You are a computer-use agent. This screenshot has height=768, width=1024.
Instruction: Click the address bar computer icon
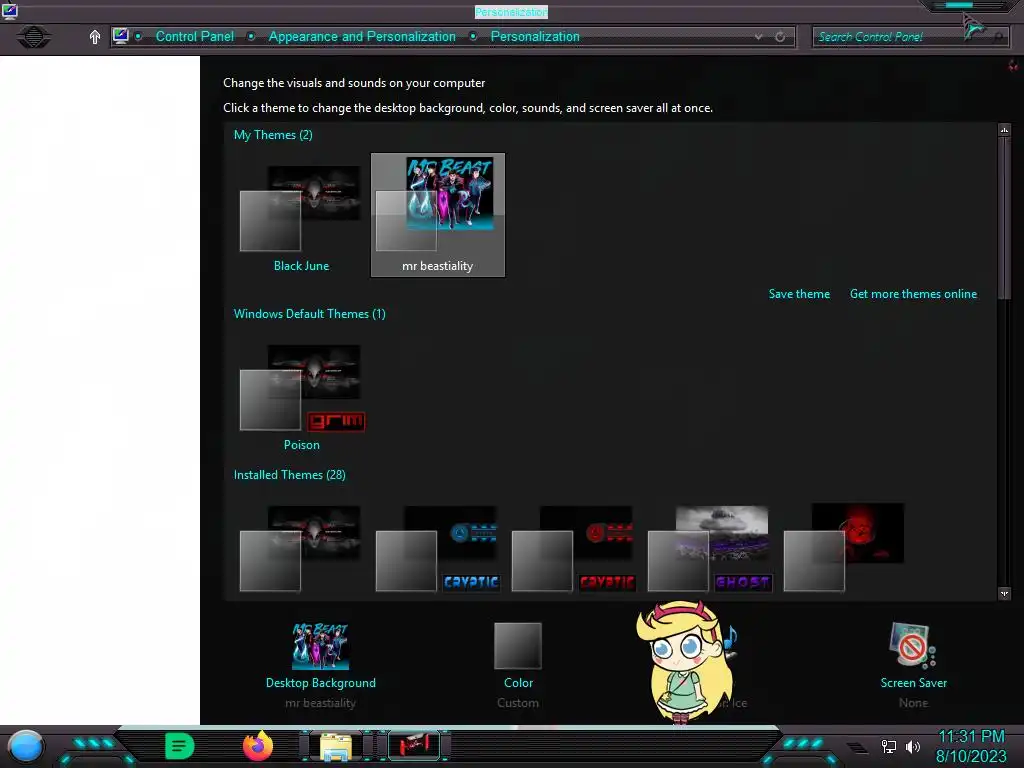click(120, 36)
